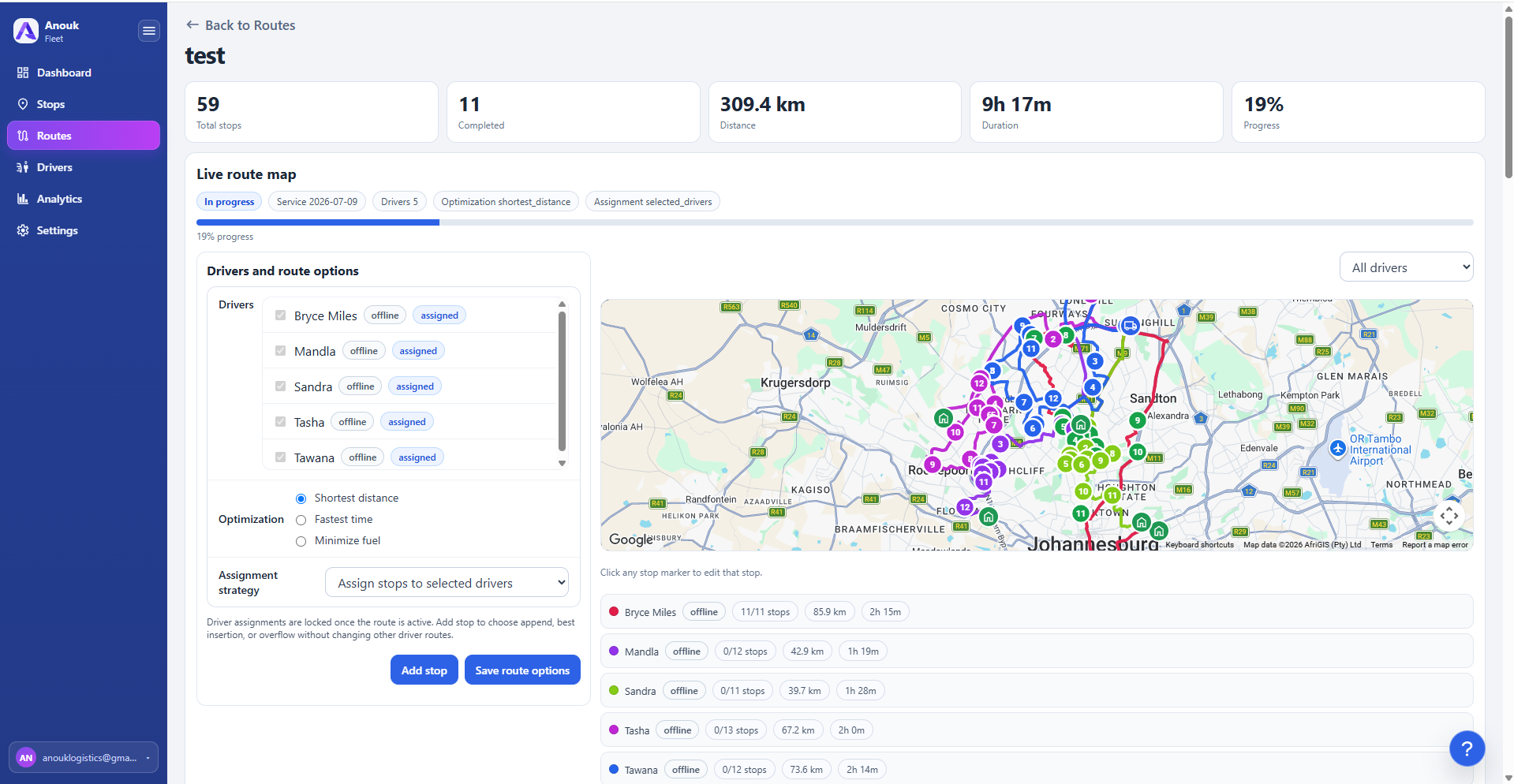Image resolution: width=1514 pixels, height=784 pixels.
Task: Click the OR Tambo airport marker icon
Action: [x=1337, y=448]
